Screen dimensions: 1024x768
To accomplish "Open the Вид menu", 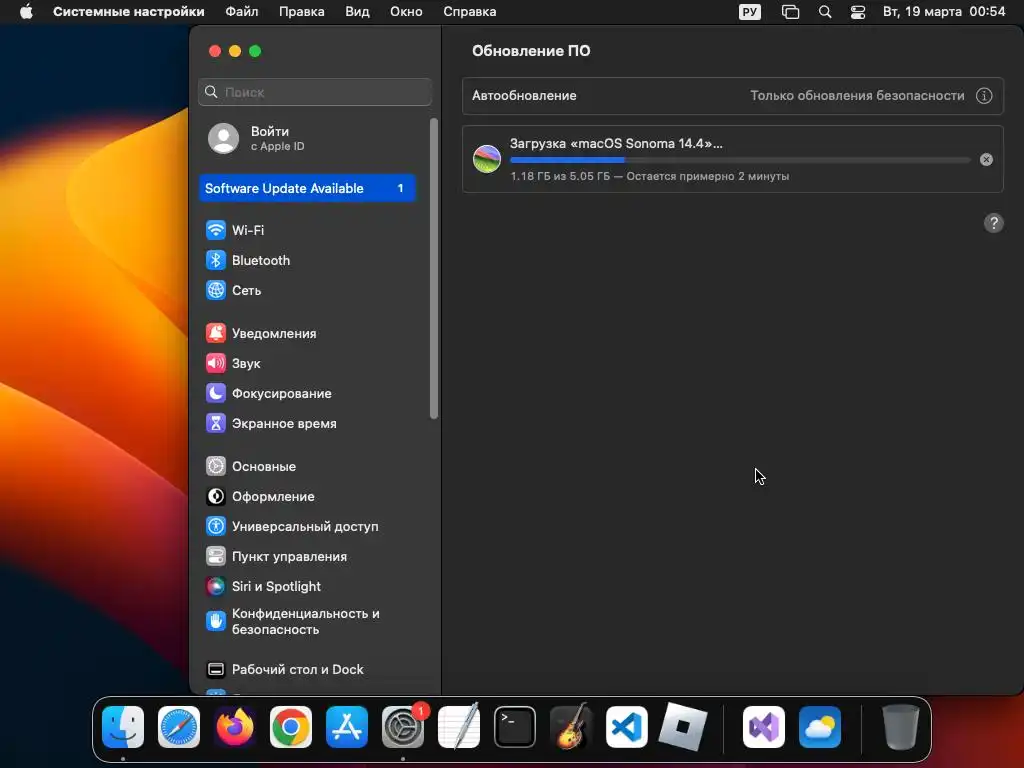I will coord(357,12).
